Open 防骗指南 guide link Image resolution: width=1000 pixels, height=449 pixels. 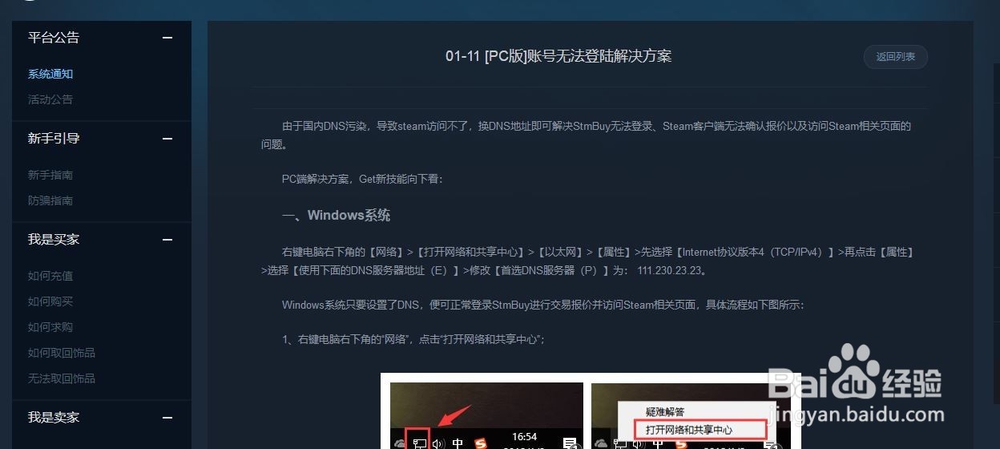[50, 200]
